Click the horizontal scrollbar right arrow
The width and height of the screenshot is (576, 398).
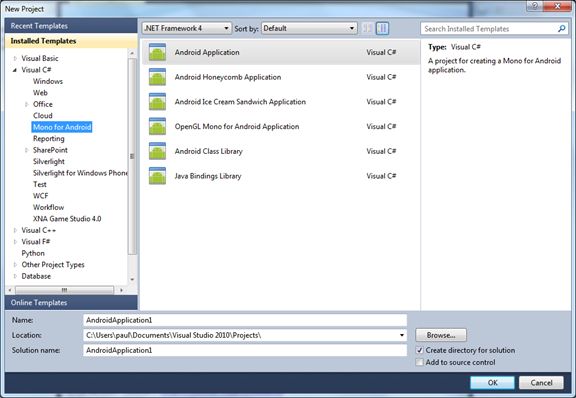121,290
